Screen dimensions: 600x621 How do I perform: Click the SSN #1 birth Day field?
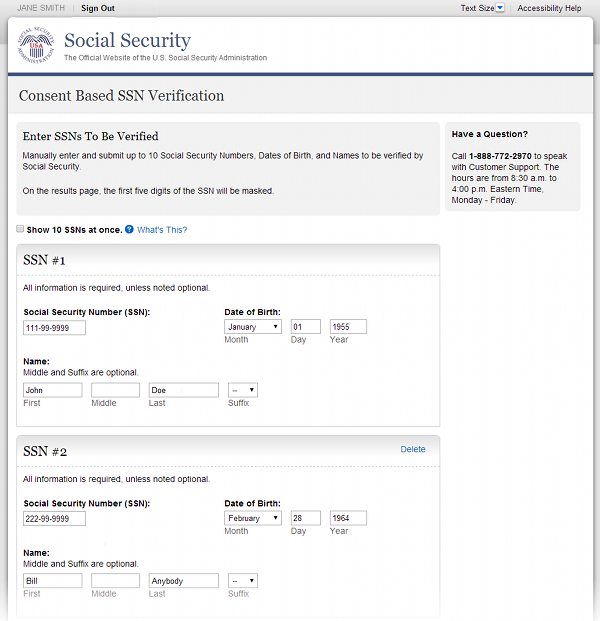tap(305, 327)
